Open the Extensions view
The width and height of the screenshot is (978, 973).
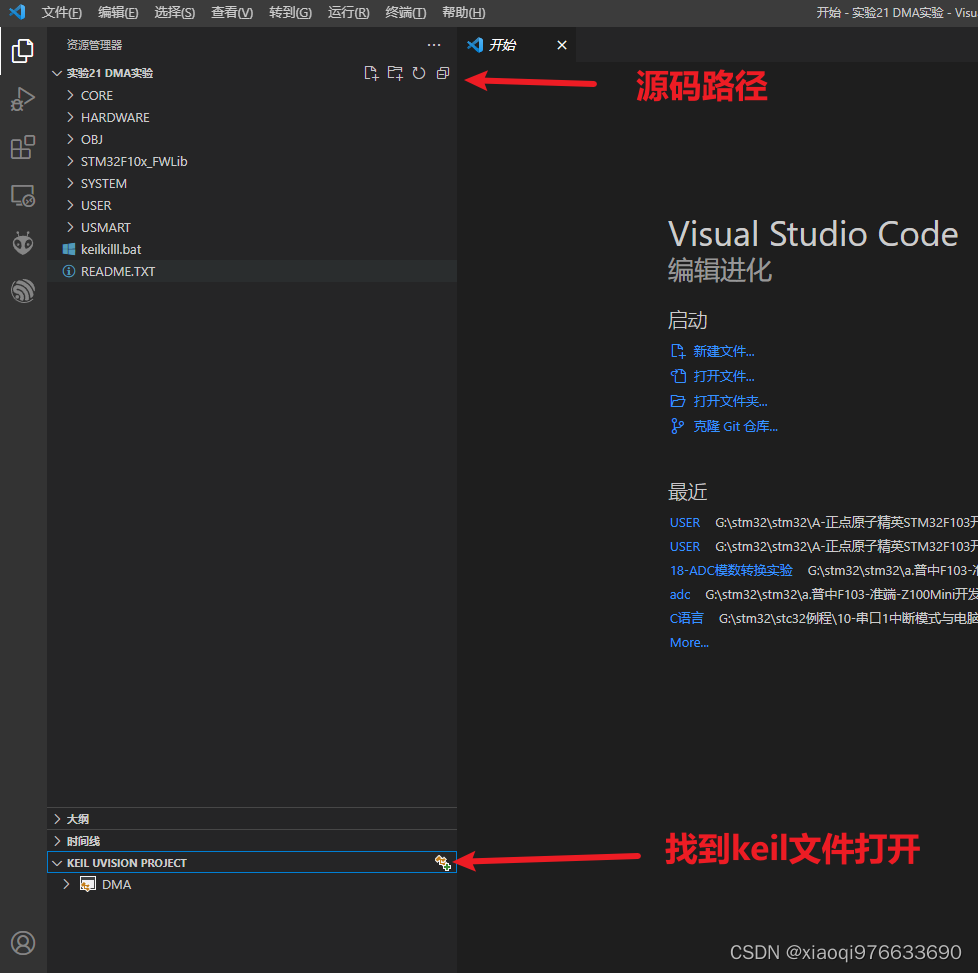[x=22, y=147]
